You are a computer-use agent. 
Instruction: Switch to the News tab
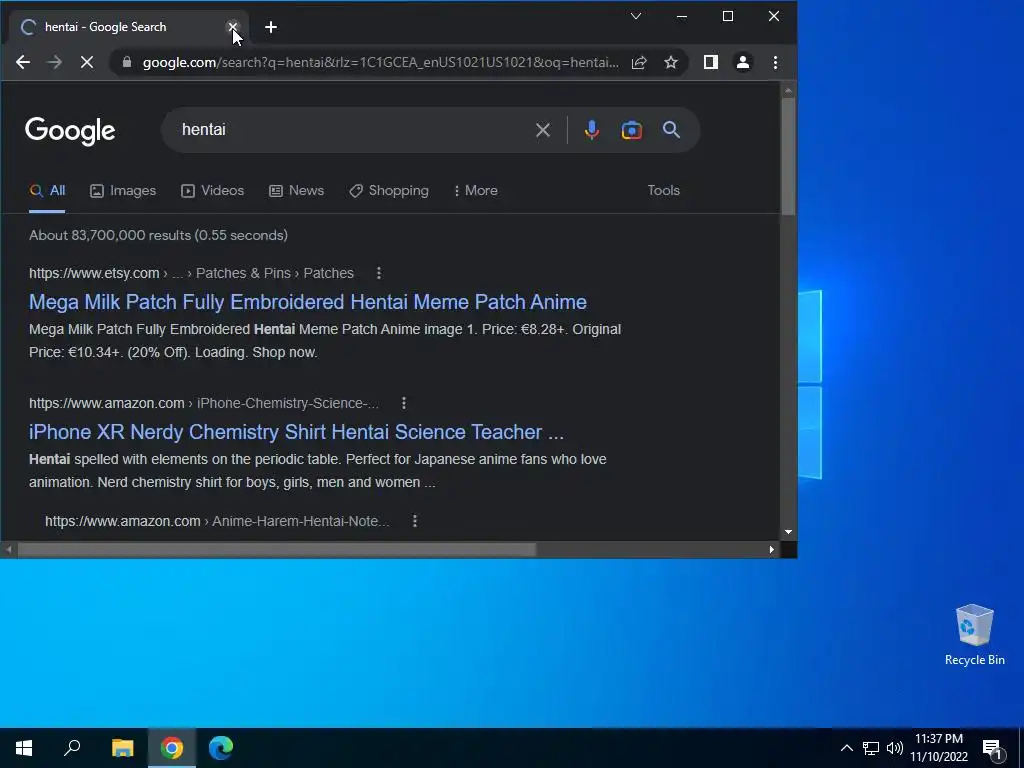(296, 191)
